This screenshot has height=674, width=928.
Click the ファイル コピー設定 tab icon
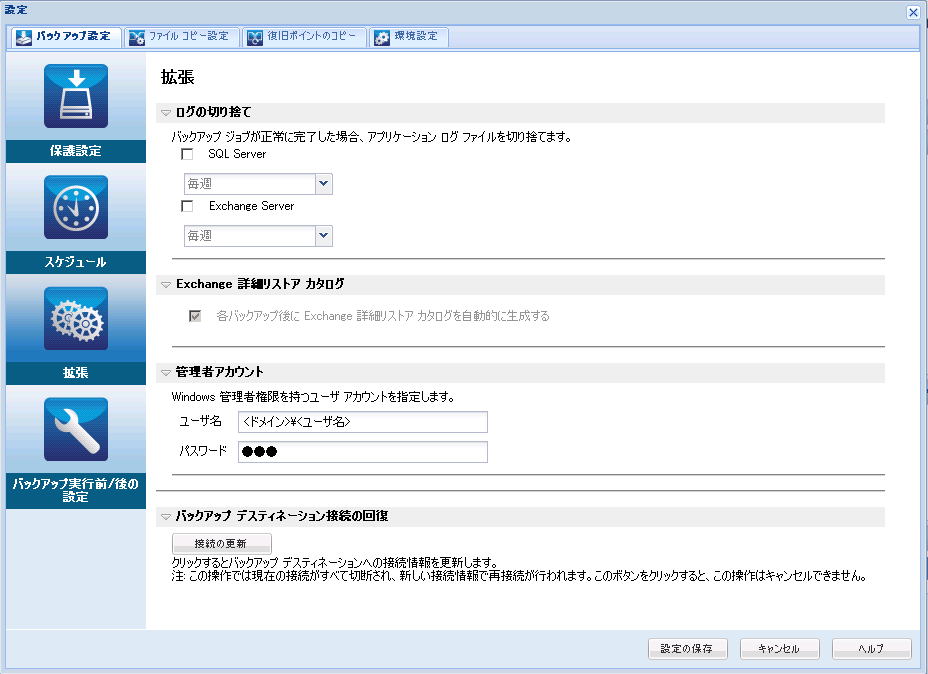point(138,36)
